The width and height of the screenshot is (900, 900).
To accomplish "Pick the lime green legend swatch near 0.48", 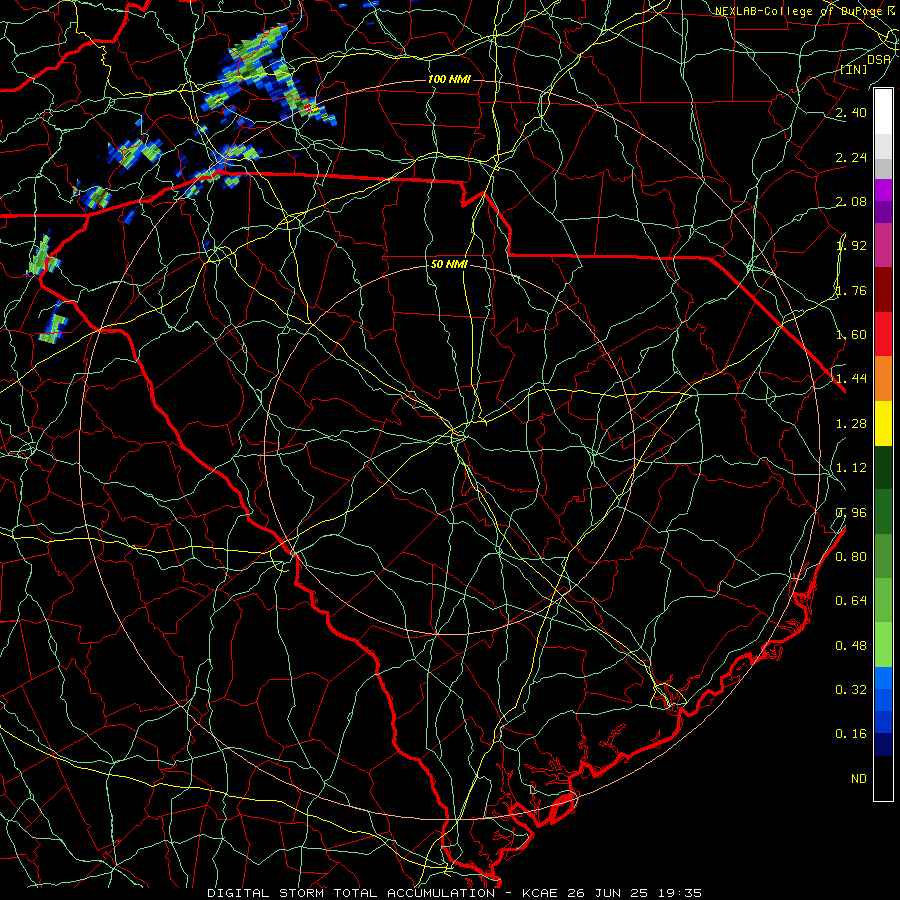I will (x=883, y=645).
